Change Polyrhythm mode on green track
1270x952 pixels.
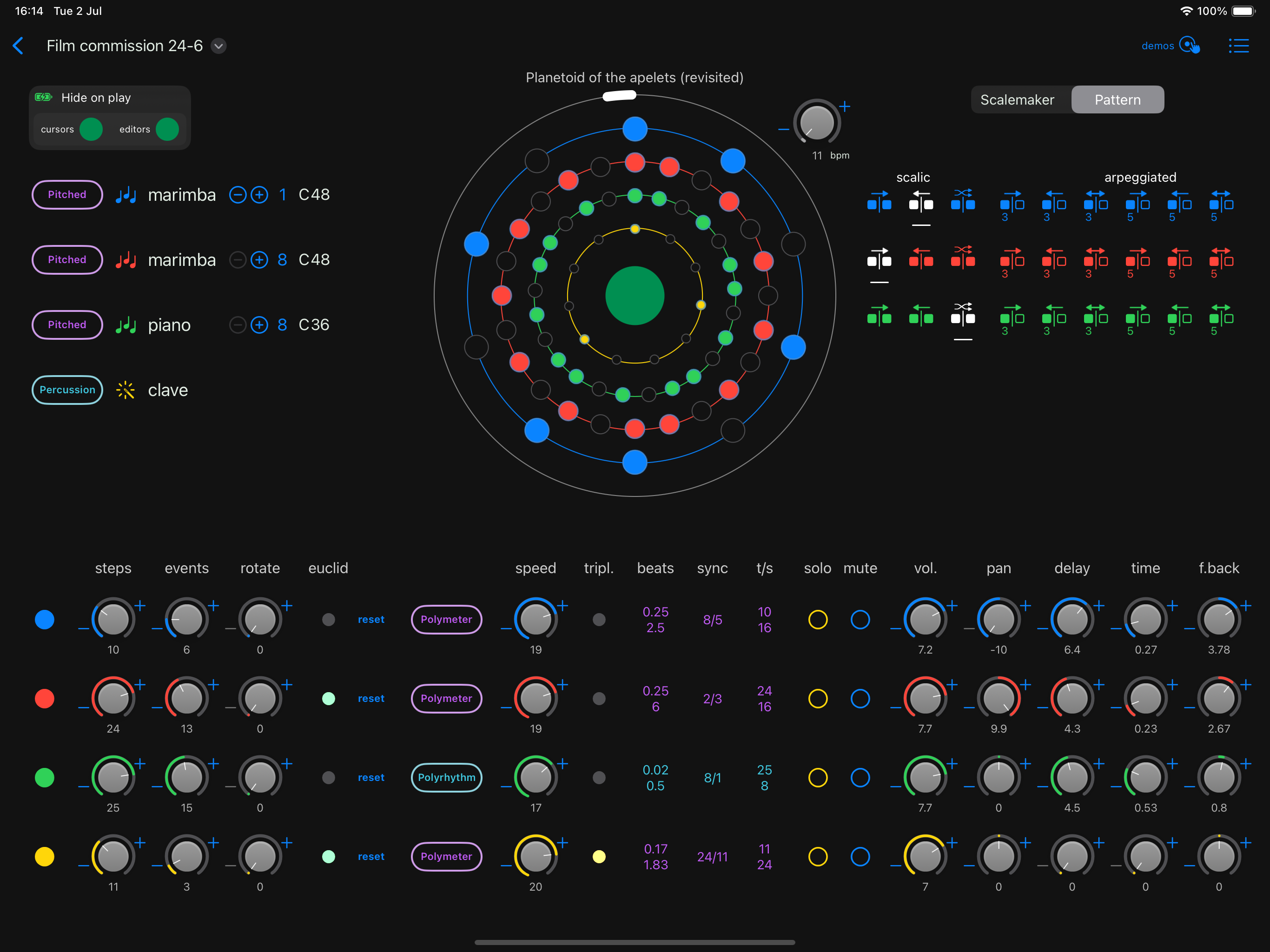click(446, 777)
